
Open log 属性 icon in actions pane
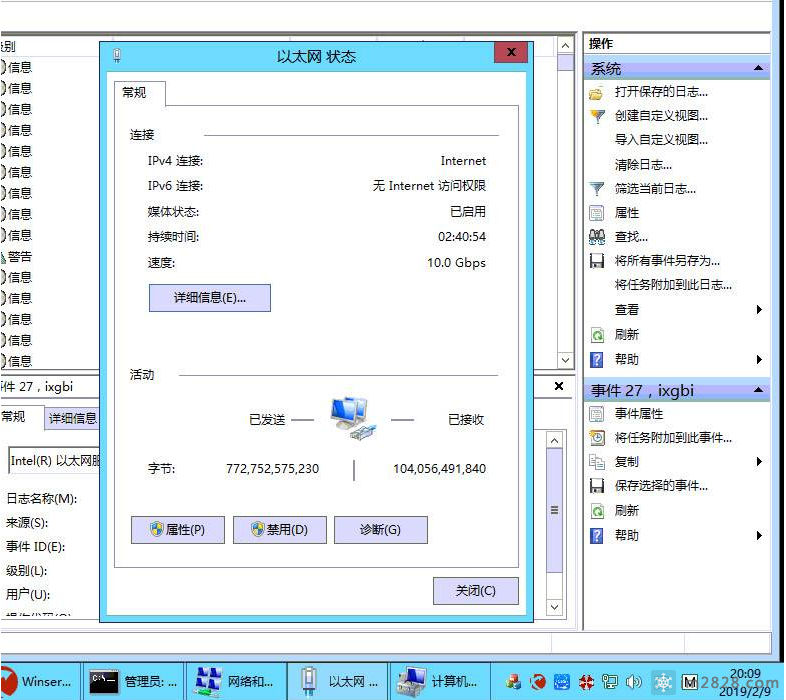click(x=597, y=213)
